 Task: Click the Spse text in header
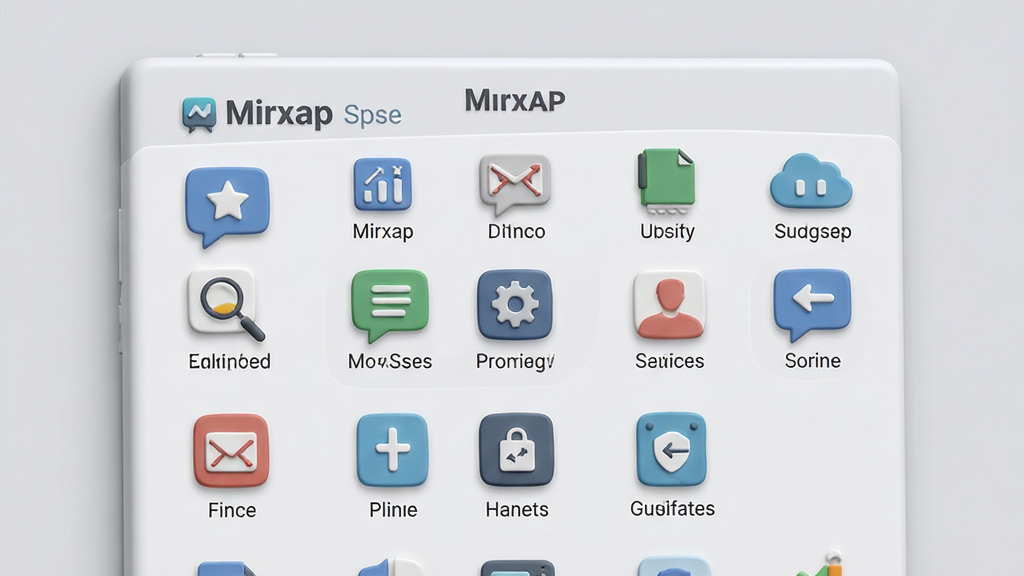point(372,116)
